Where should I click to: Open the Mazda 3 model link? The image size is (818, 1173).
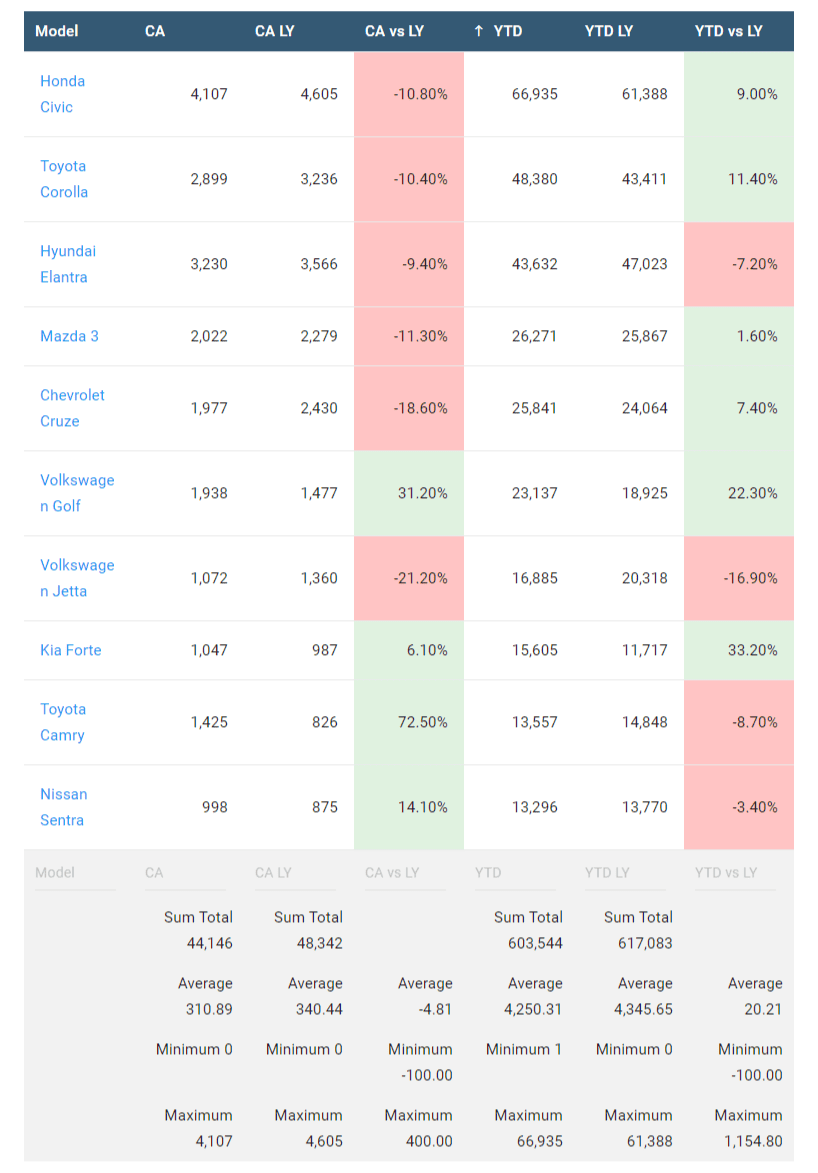click(69, 337)
